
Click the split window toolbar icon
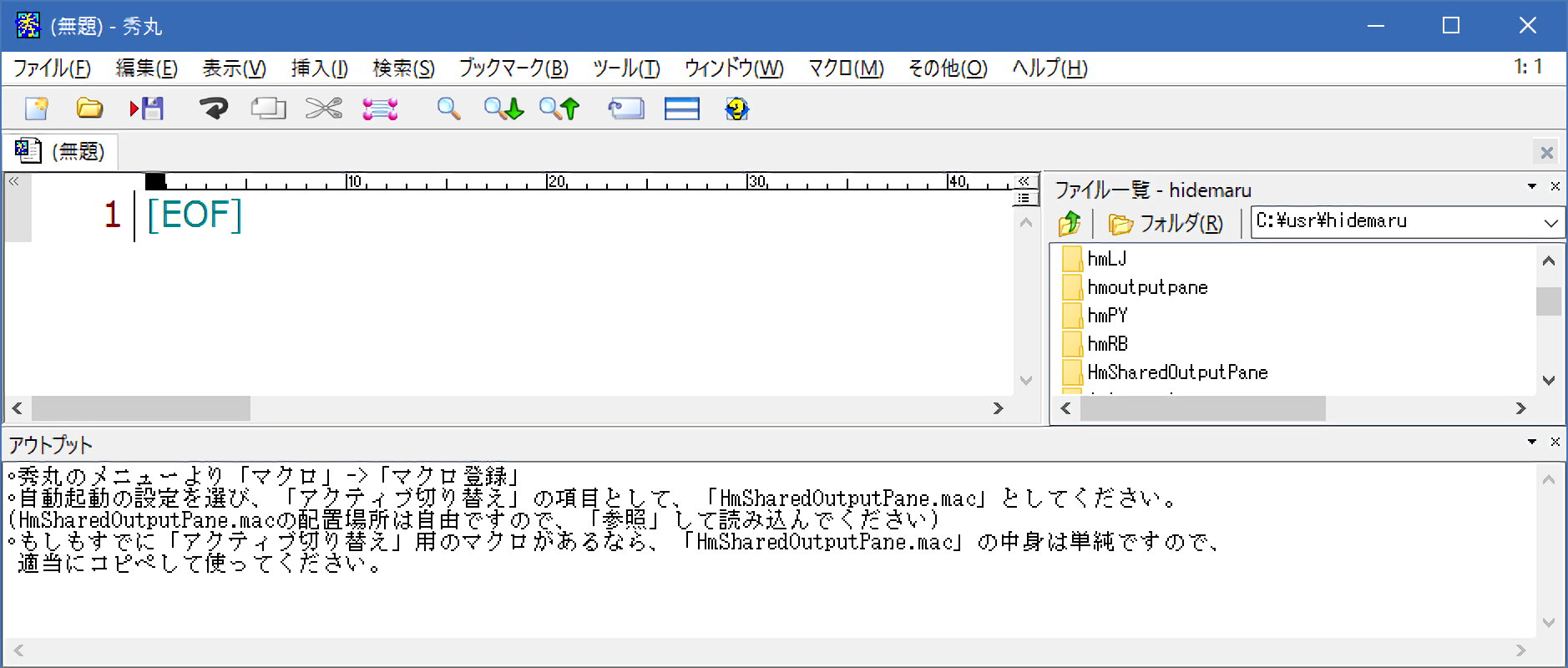tap(681, 109)
